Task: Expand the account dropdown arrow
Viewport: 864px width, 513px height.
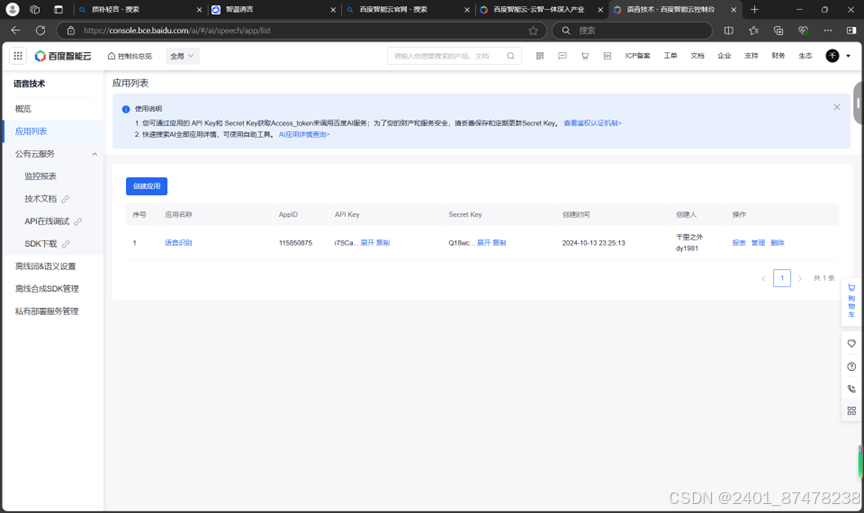Action: (848, 56)
